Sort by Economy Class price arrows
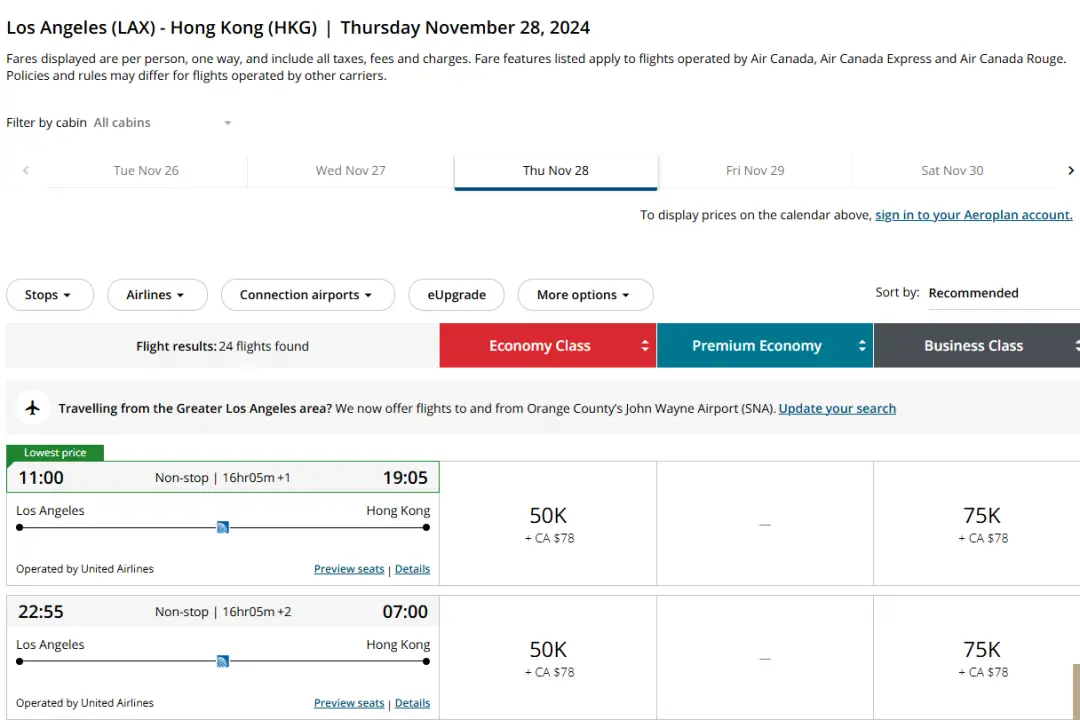 645,346
